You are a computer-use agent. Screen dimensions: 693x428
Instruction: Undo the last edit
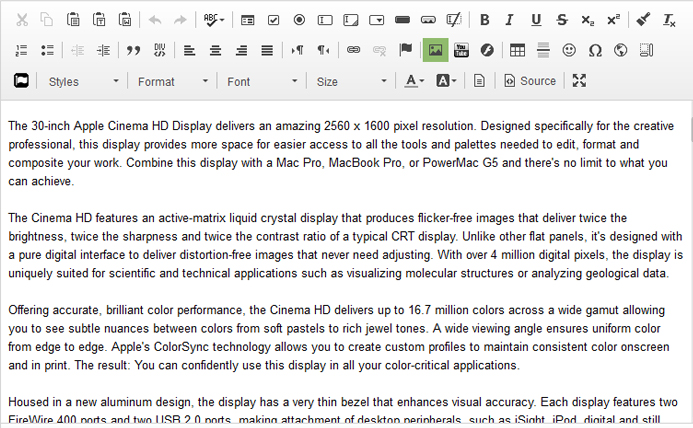[x=155, y=20]
